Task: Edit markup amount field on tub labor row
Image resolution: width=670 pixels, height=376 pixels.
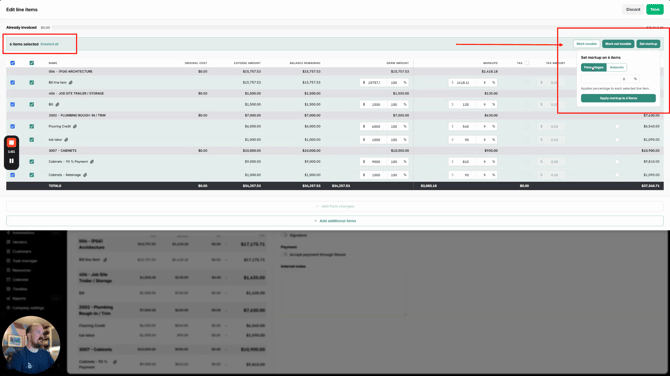Action: (463, 140)
